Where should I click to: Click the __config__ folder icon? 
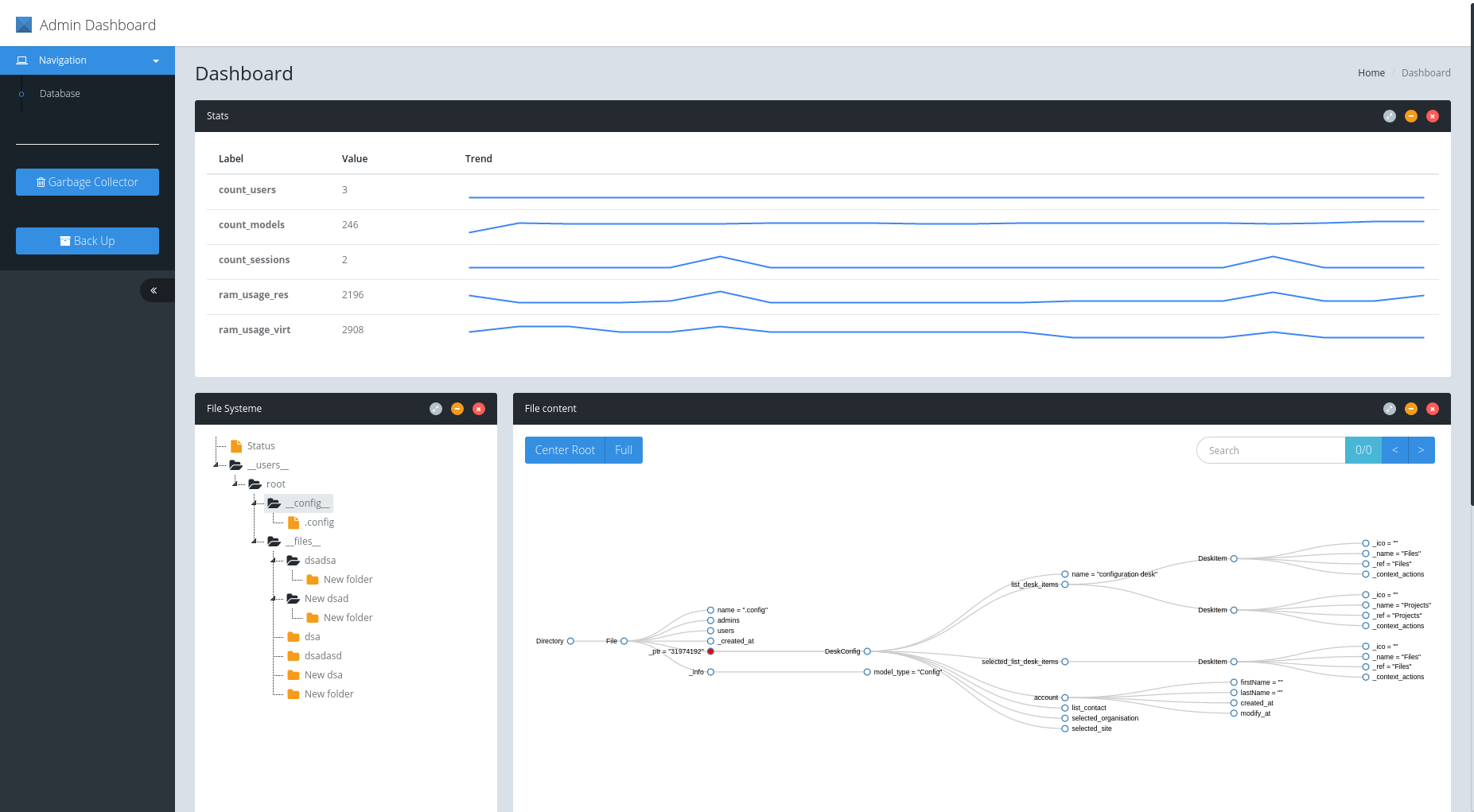coord(274,503)
